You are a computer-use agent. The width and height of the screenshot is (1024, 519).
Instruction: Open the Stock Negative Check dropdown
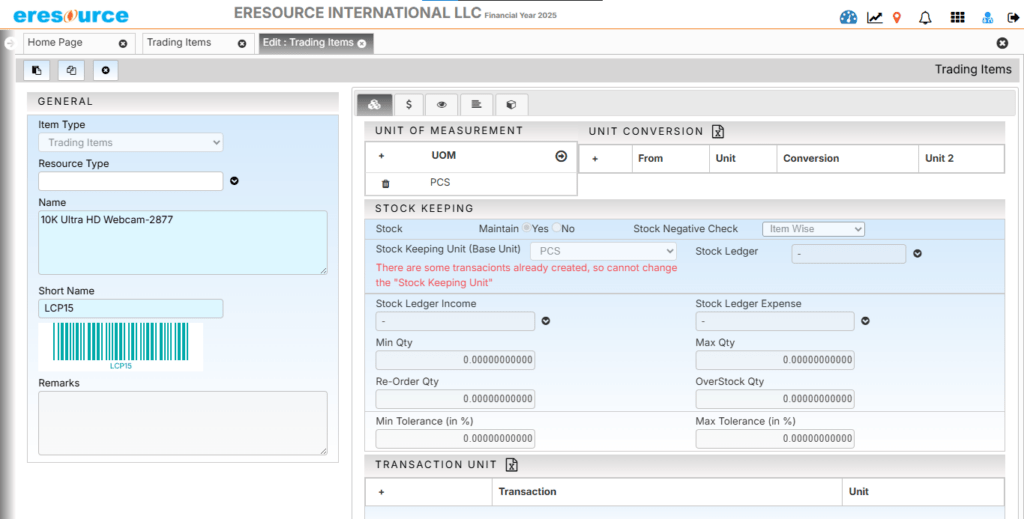click(x=813, y=229)
